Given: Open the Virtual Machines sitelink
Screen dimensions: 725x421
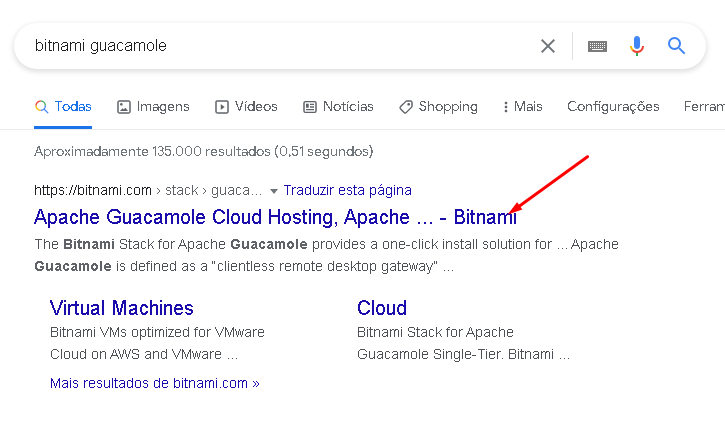Looking at the screenshot, I should point(122,308).
